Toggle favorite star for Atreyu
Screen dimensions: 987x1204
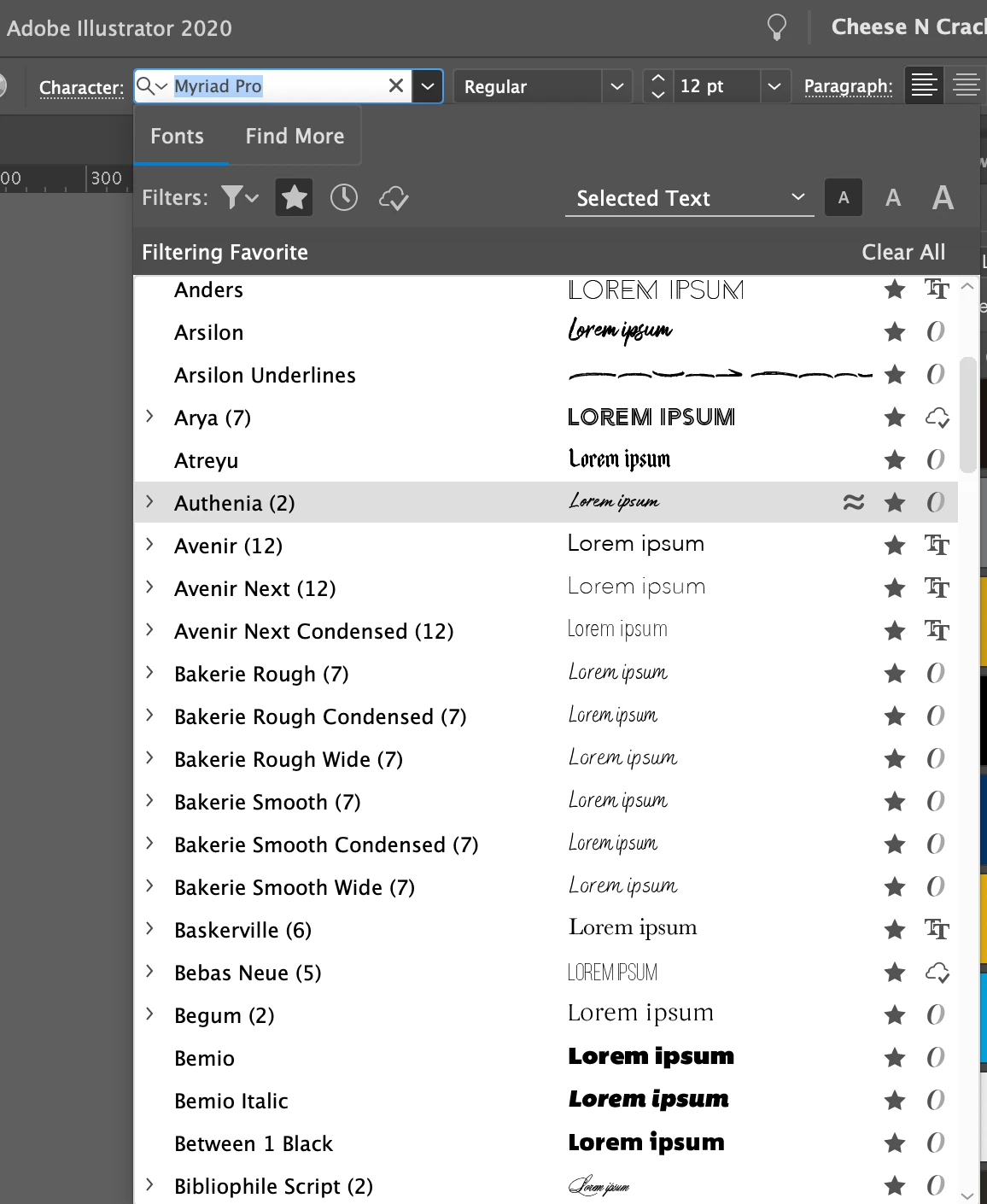[x=895, y=460]
